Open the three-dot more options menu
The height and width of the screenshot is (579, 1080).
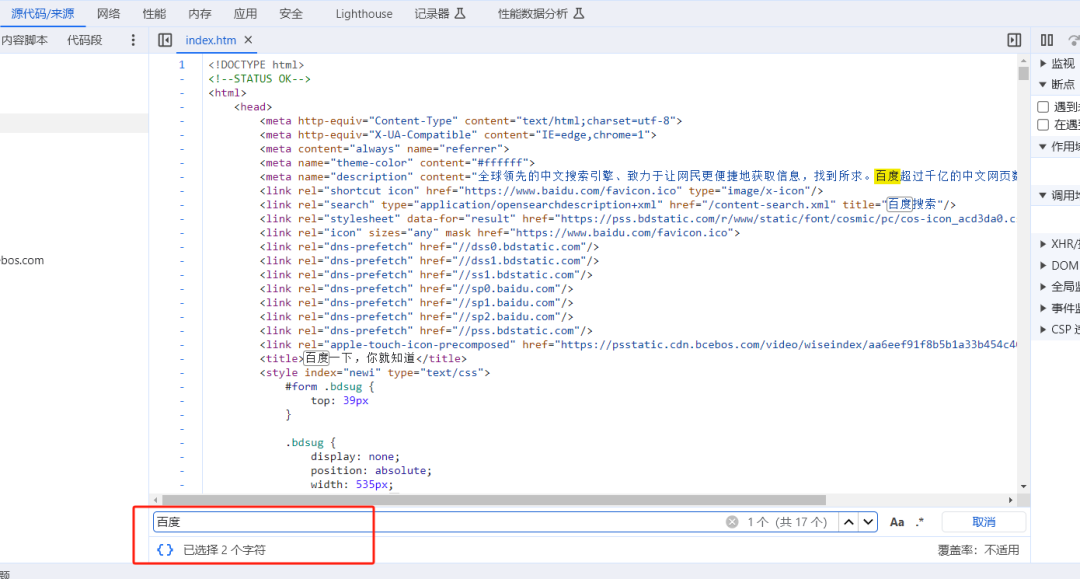pos(133,40)
